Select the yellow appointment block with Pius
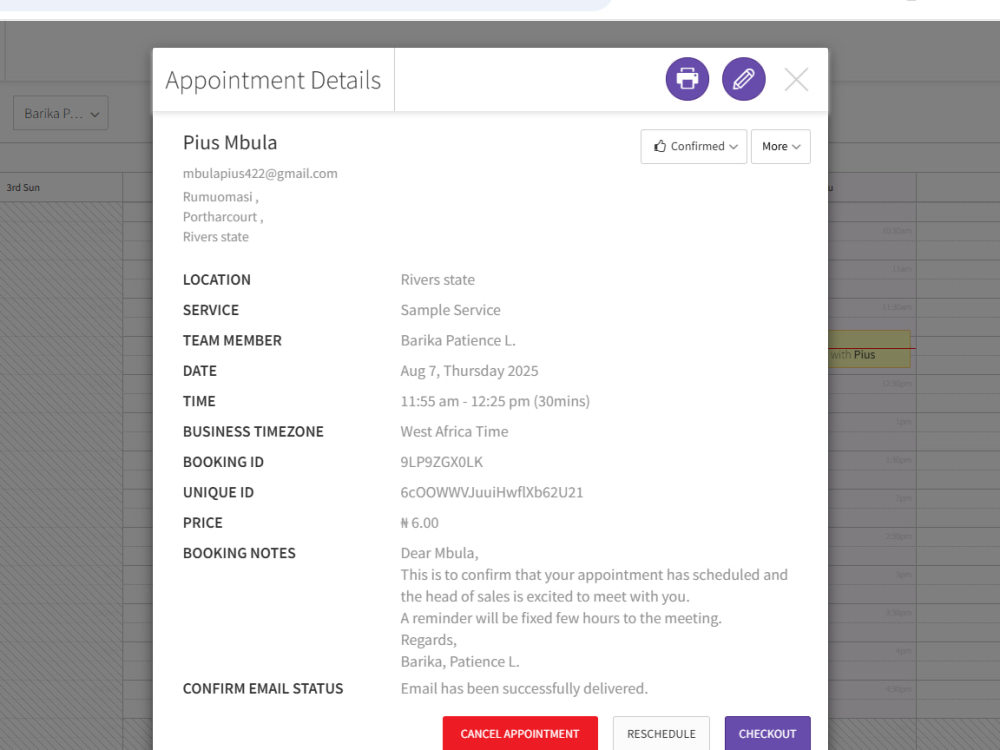Screen dimensions: 1000x750 click(x=869, y=349)
